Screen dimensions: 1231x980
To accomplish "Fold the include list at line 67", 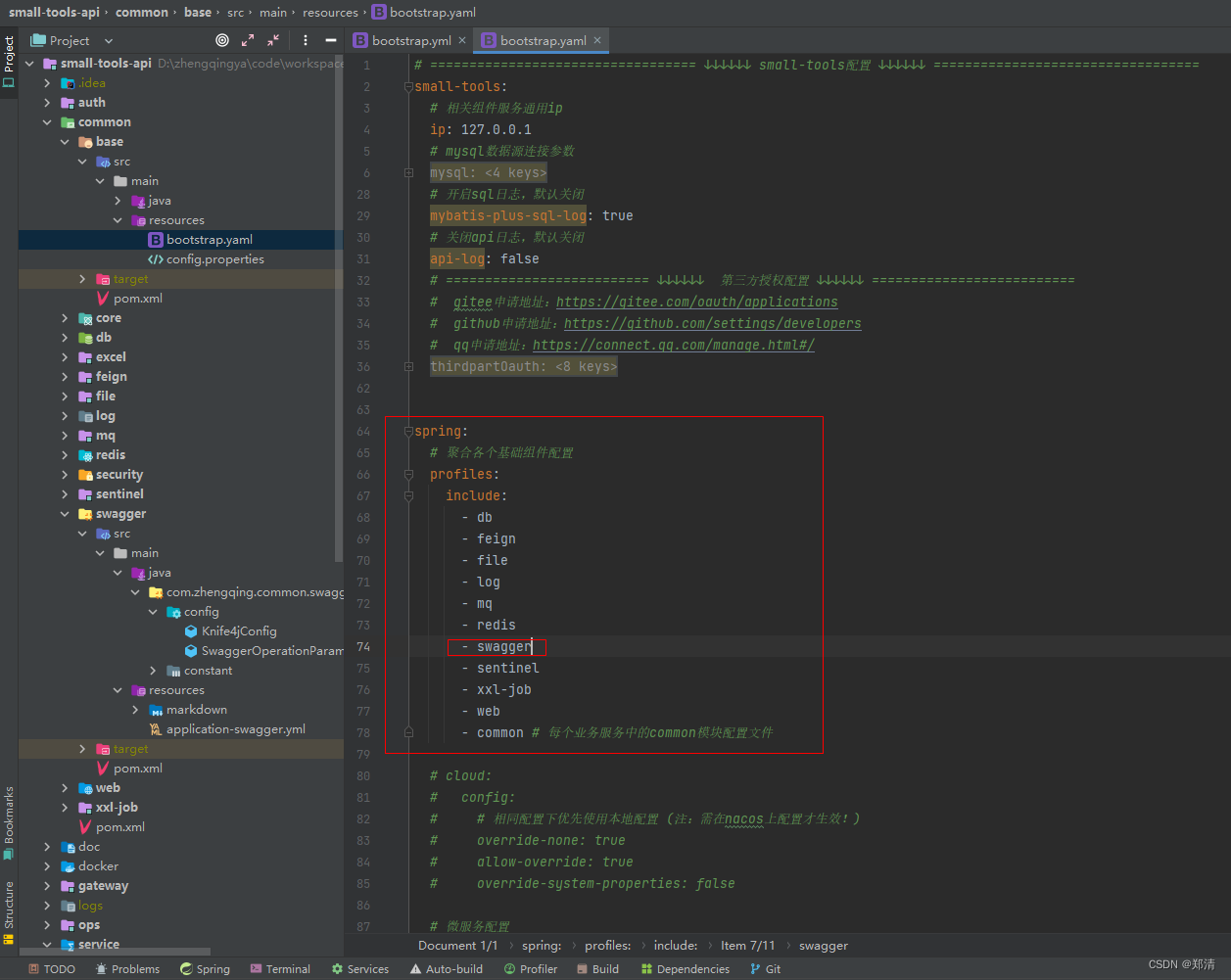I will tap(408, 495).
